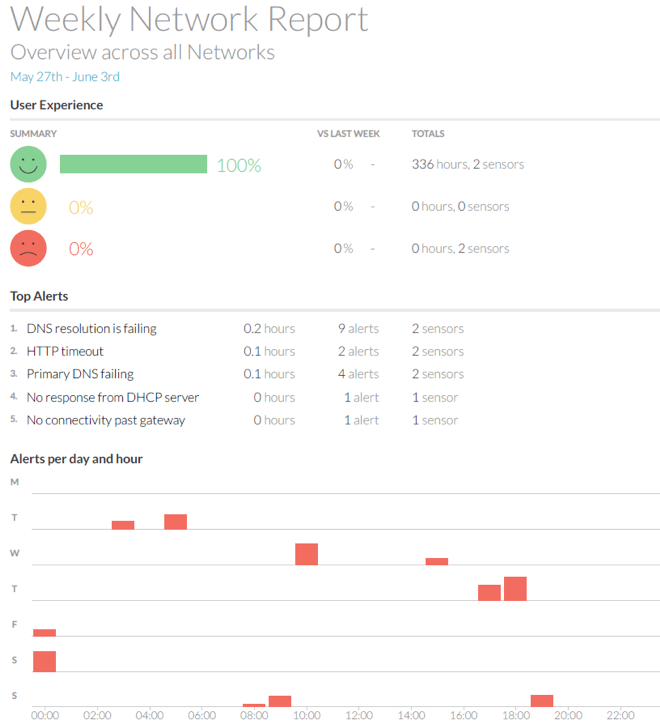Image resolution: width=660 pixels, height=727 pixels.
Task: Click the 336 hours, 2 sensors total
Action: point(467,164)
